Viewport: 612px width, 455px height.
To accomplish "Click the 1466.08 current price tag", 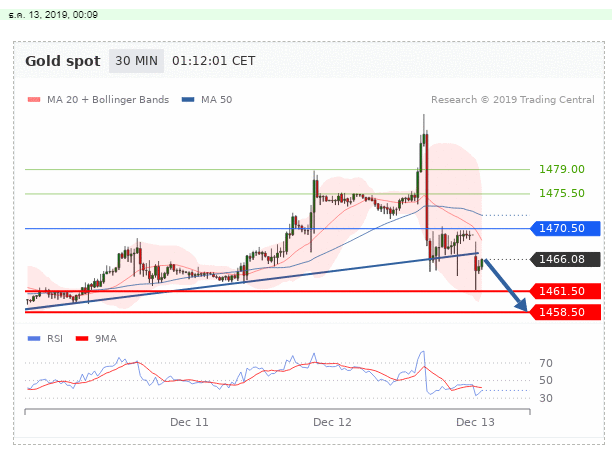I will coord(565,259).
